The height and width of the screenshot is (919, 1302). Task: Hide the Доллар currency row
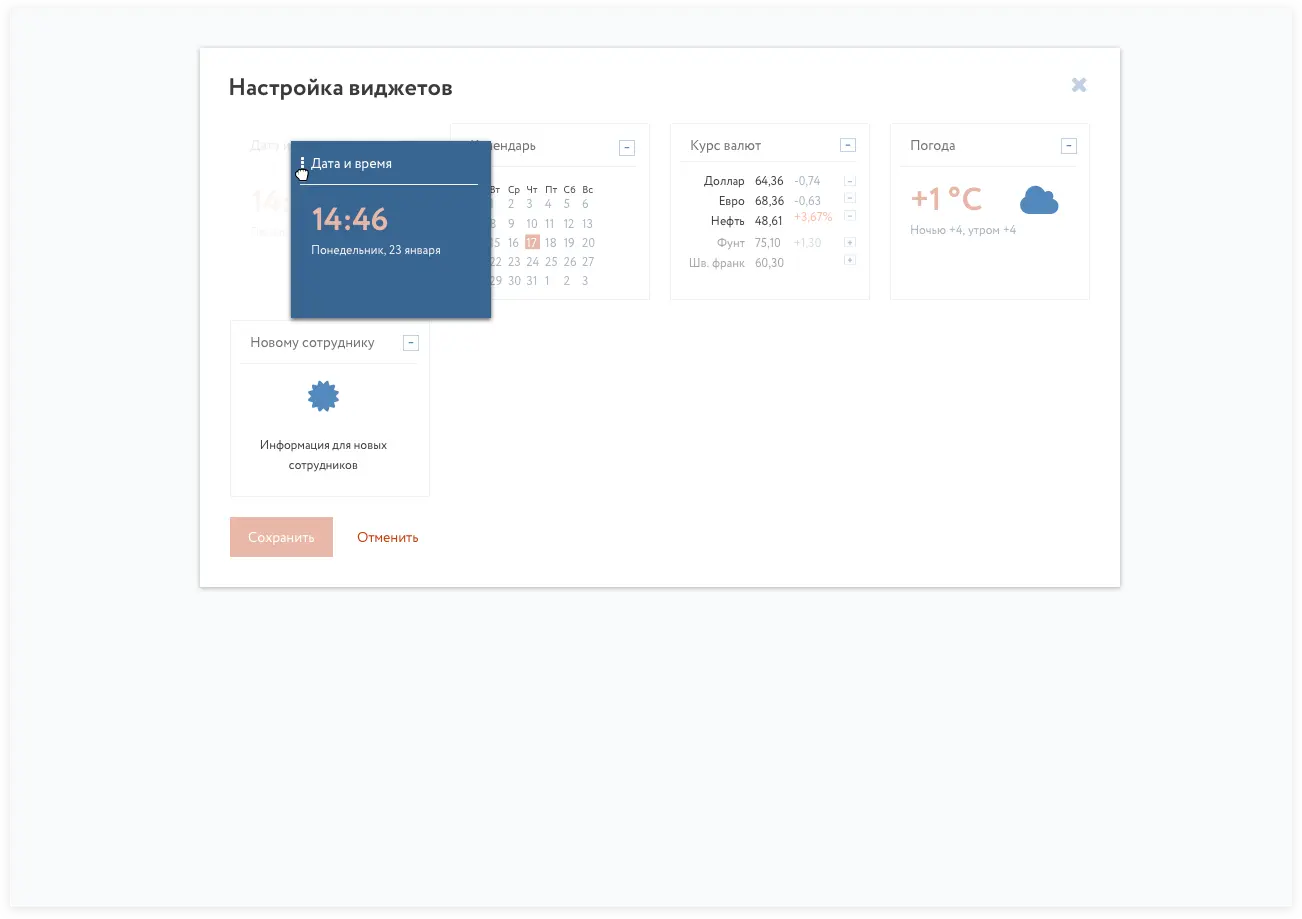850,181
